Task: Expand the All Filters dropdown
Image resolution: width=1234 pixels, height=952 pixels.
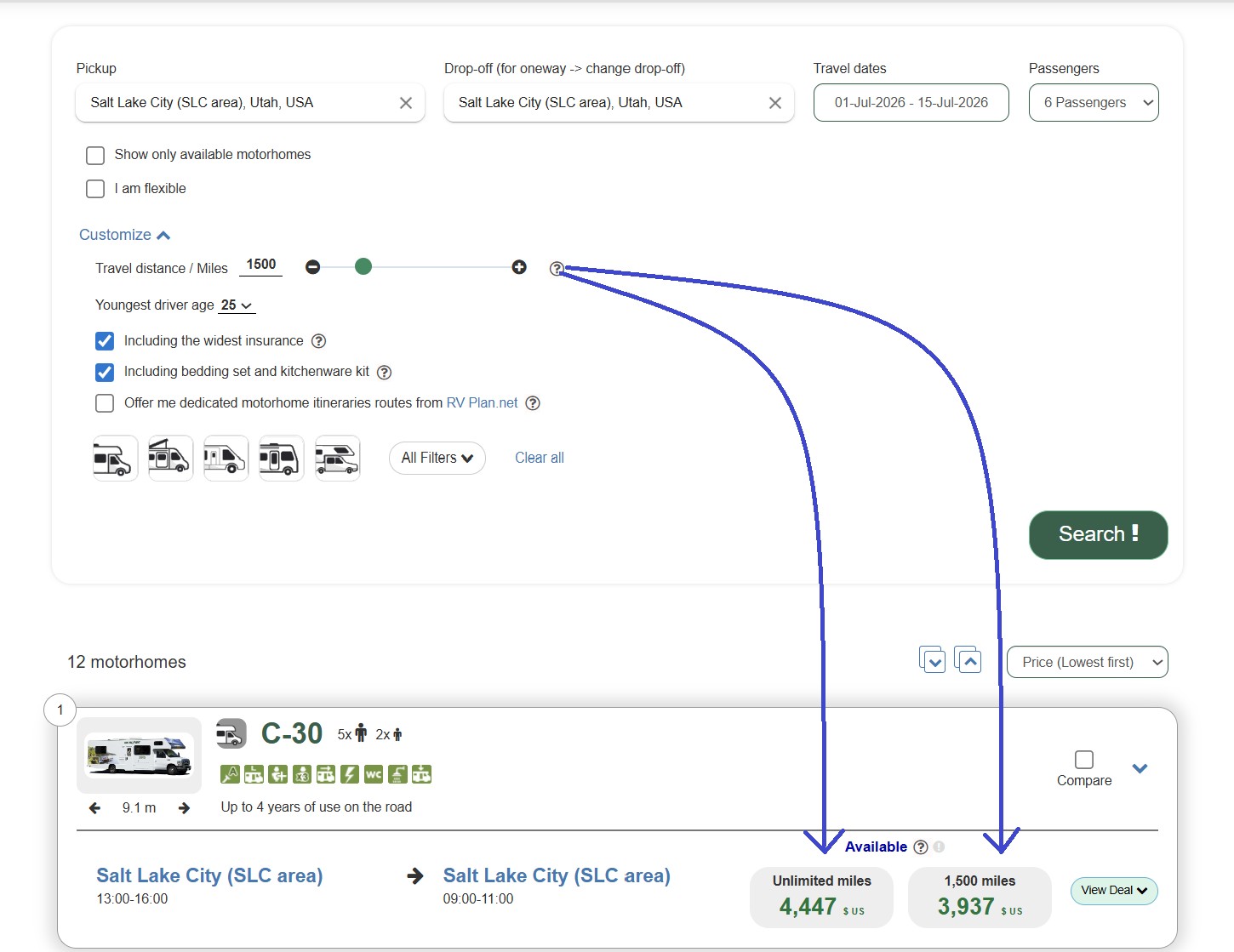Action: pos(437,458)
